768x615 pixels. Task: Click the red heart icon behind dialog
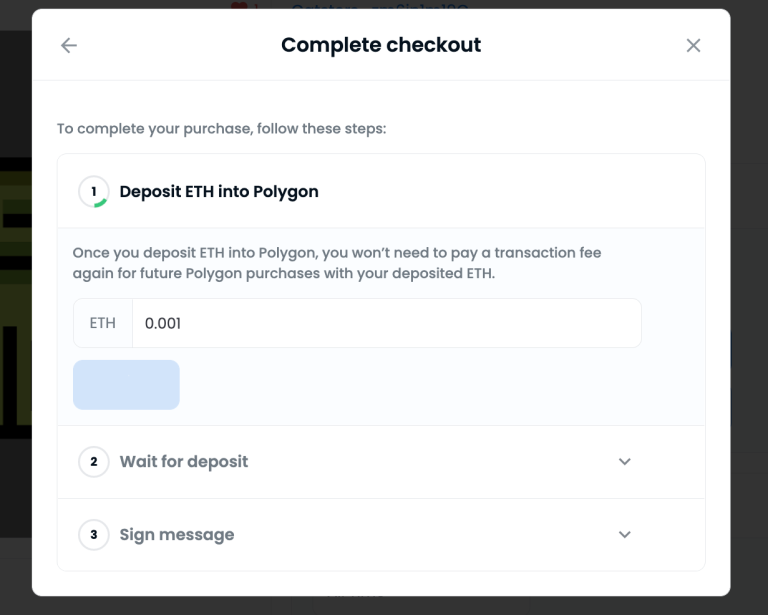pos(240,5)
